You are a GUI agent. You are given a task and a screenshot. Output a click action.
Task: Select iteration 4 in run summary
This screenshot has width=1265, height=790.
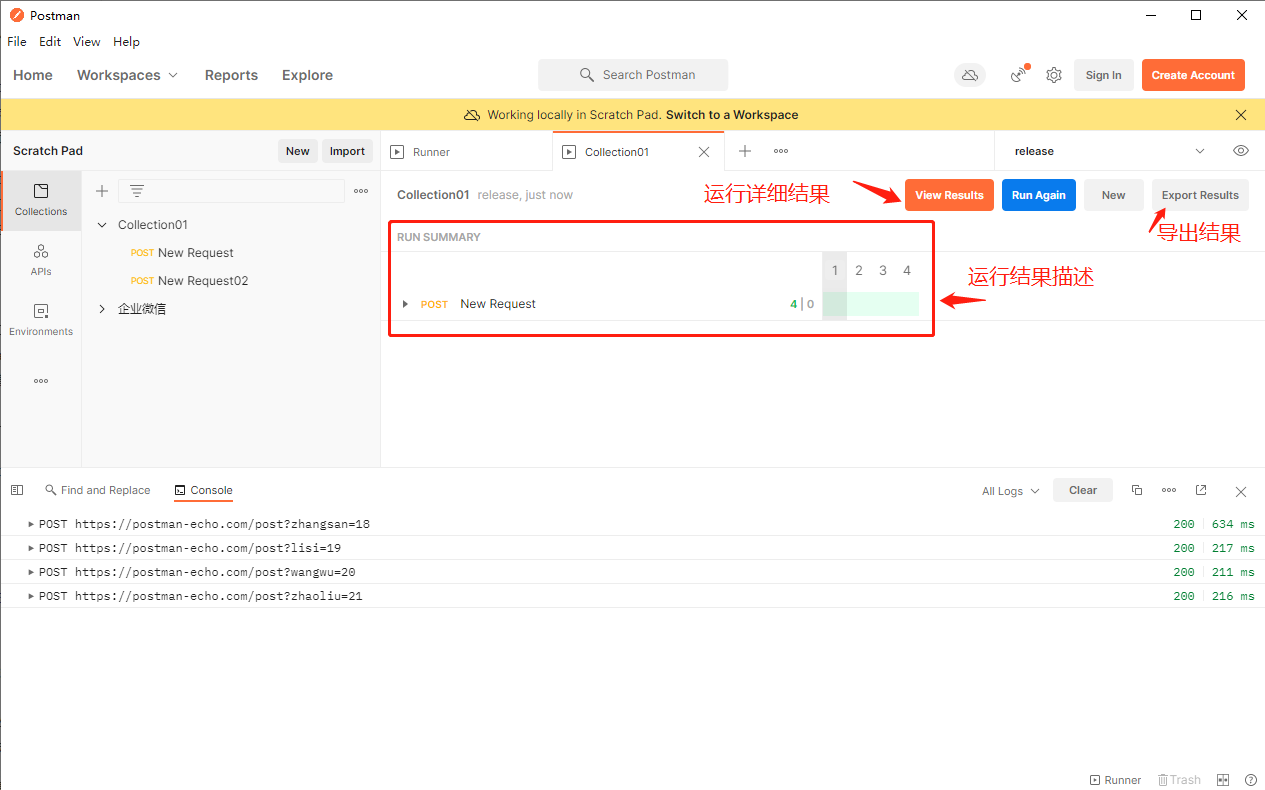coord(907,270)
